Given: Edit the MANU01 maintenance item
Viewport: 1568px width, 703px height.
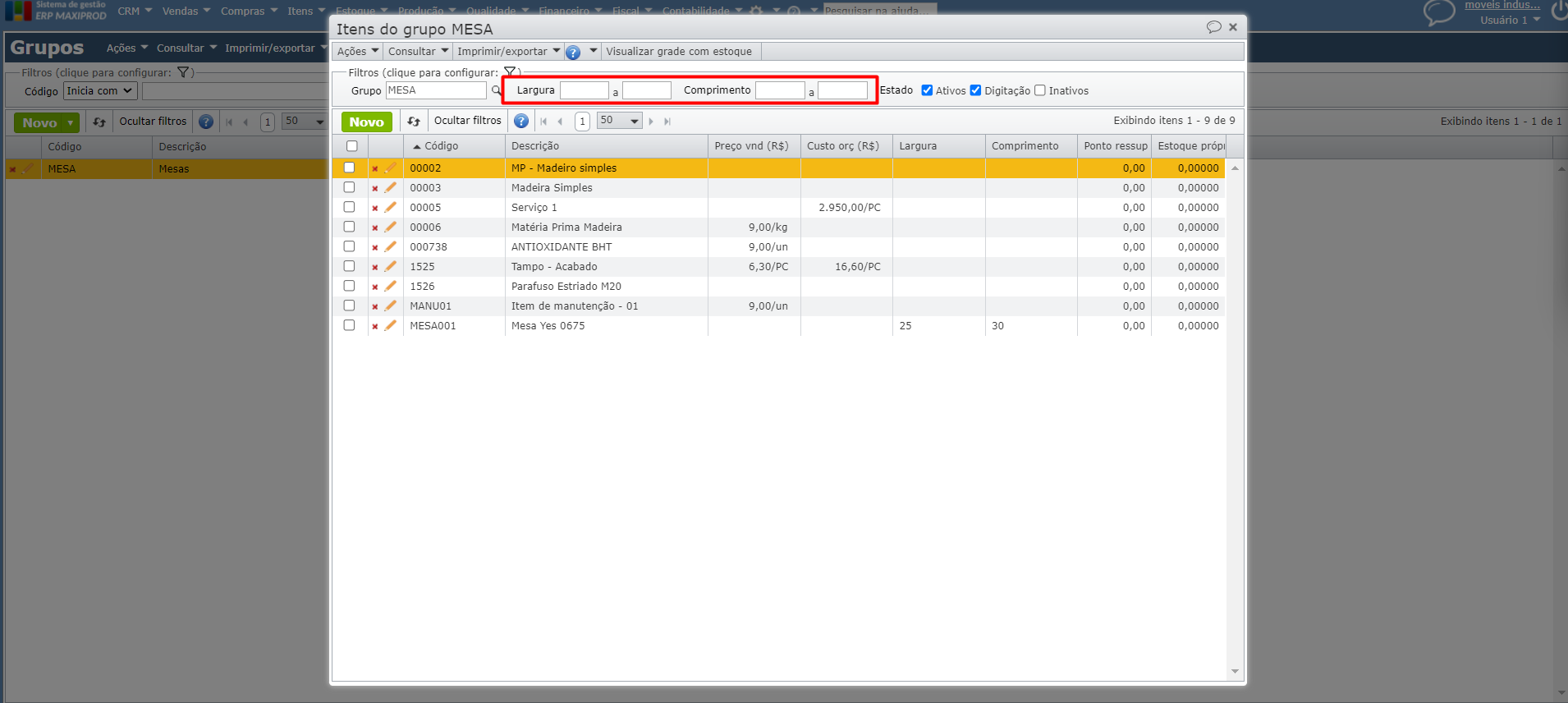Looking at the screenshot, I should click(x=391, y=306).
